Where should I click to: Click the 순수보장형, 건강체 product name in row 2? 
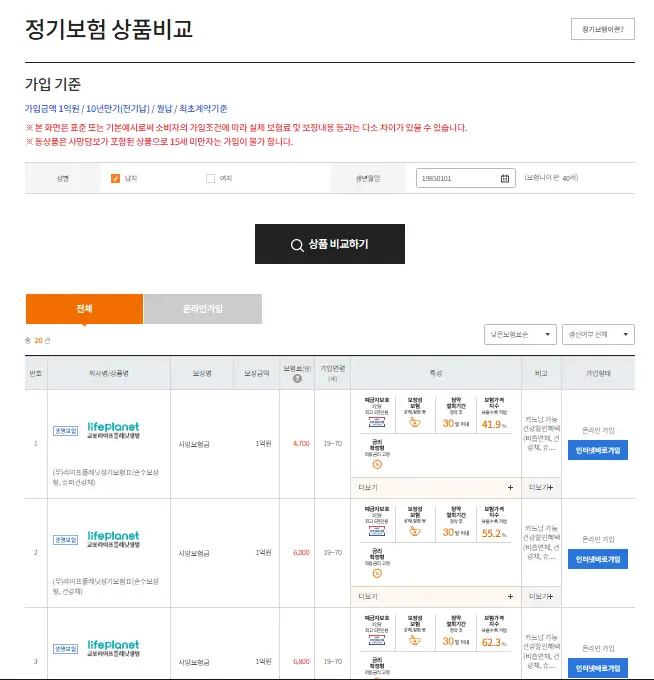[105, 586]
